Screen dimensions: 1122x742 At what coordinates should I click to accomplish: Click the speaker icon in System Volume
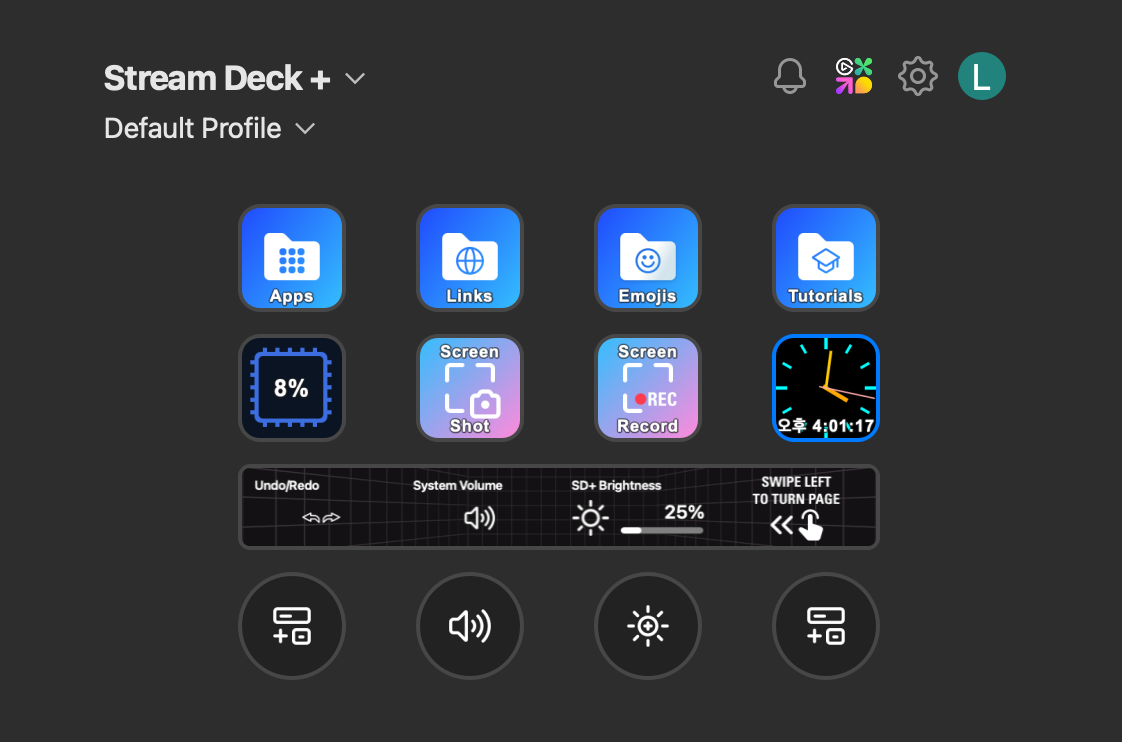[479, 517]
